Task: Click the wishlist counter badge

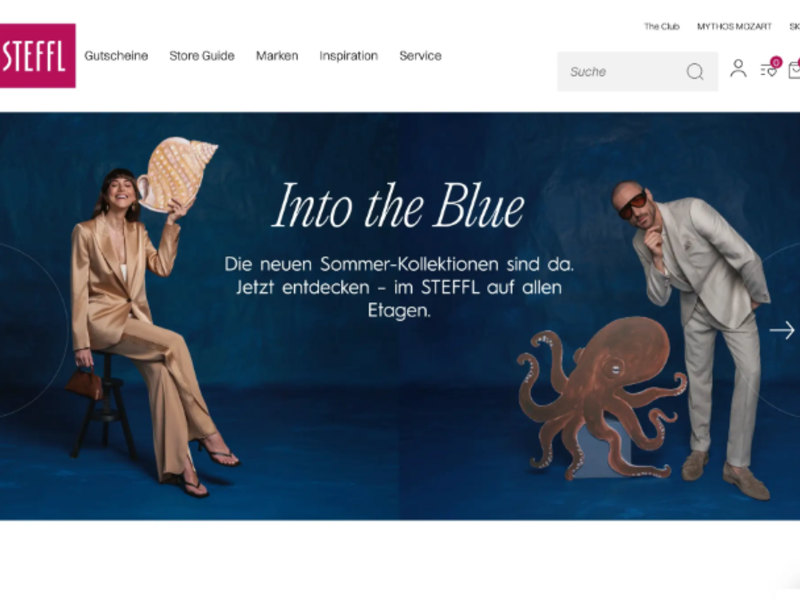Action: [x=776, y=62]
